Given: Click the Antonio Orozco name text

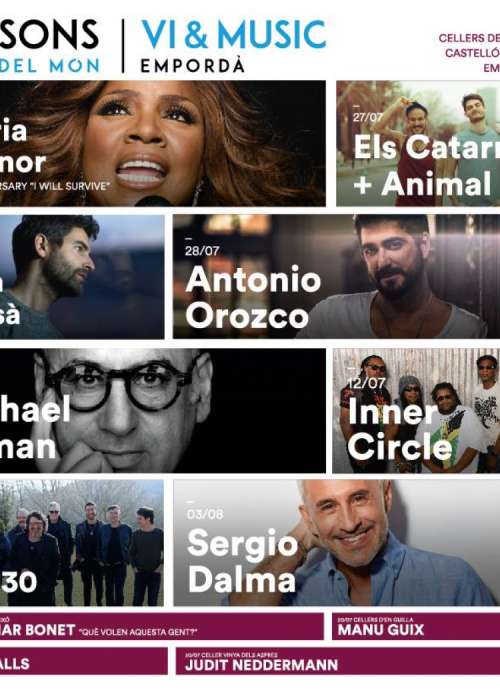Looking at the screenshot, I should pyautogui.click(x=253, y=298).
